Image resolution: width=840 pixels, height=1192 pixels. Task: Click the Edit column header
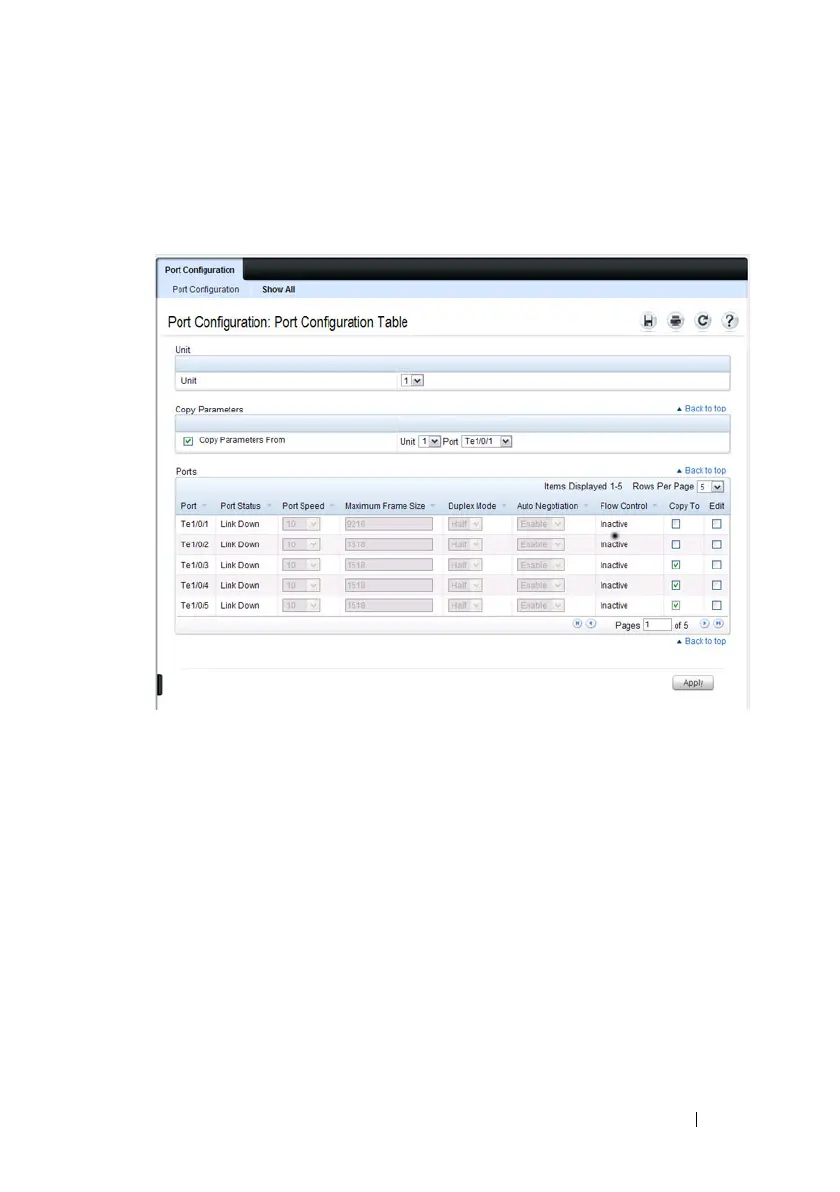(x=717, y=506)
